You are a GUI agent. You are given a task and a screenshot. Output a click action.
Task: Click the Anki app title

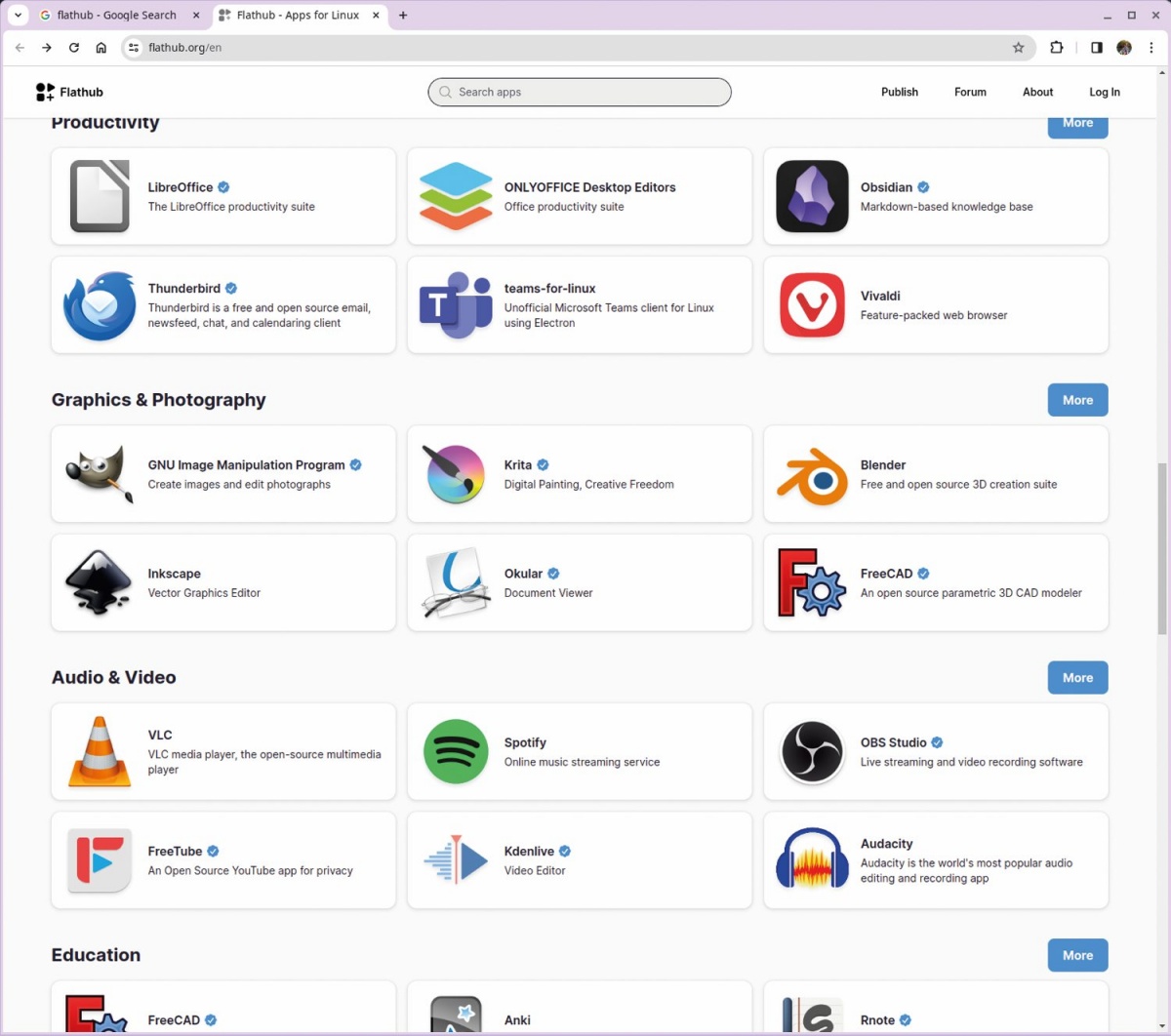pyautogui.click(x=517, y=1020)
